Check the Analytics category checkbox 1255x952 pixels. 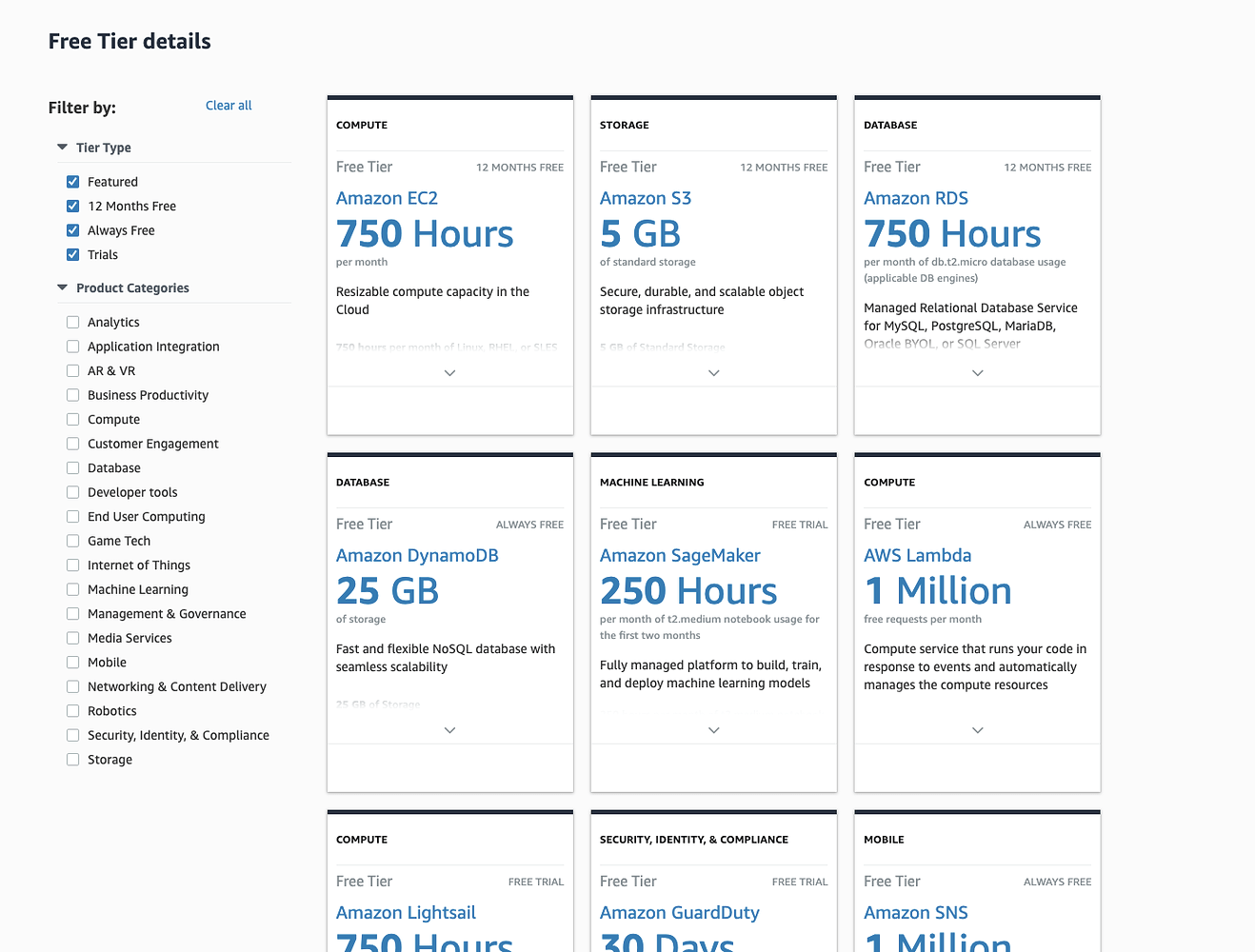pyautogui.click(x=73, y=322)
